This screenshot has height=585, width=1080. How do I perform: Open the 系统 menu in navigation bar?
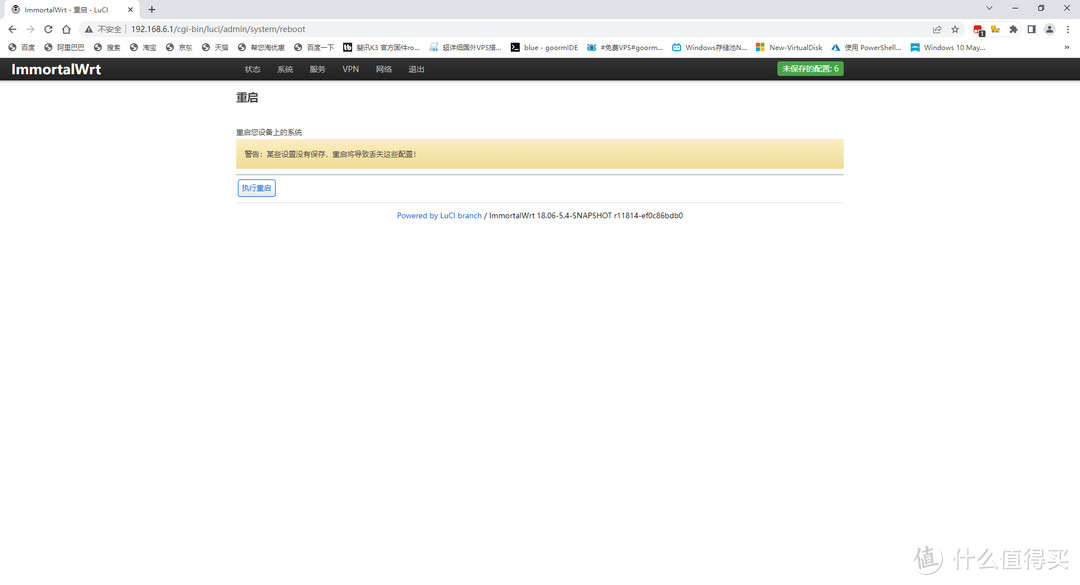285,69
